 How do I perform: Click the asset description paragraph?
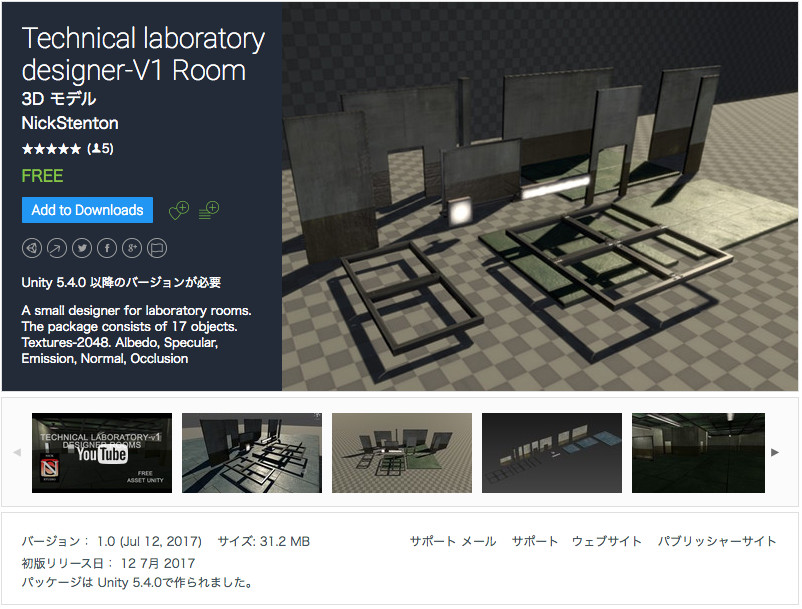point(137,335)
